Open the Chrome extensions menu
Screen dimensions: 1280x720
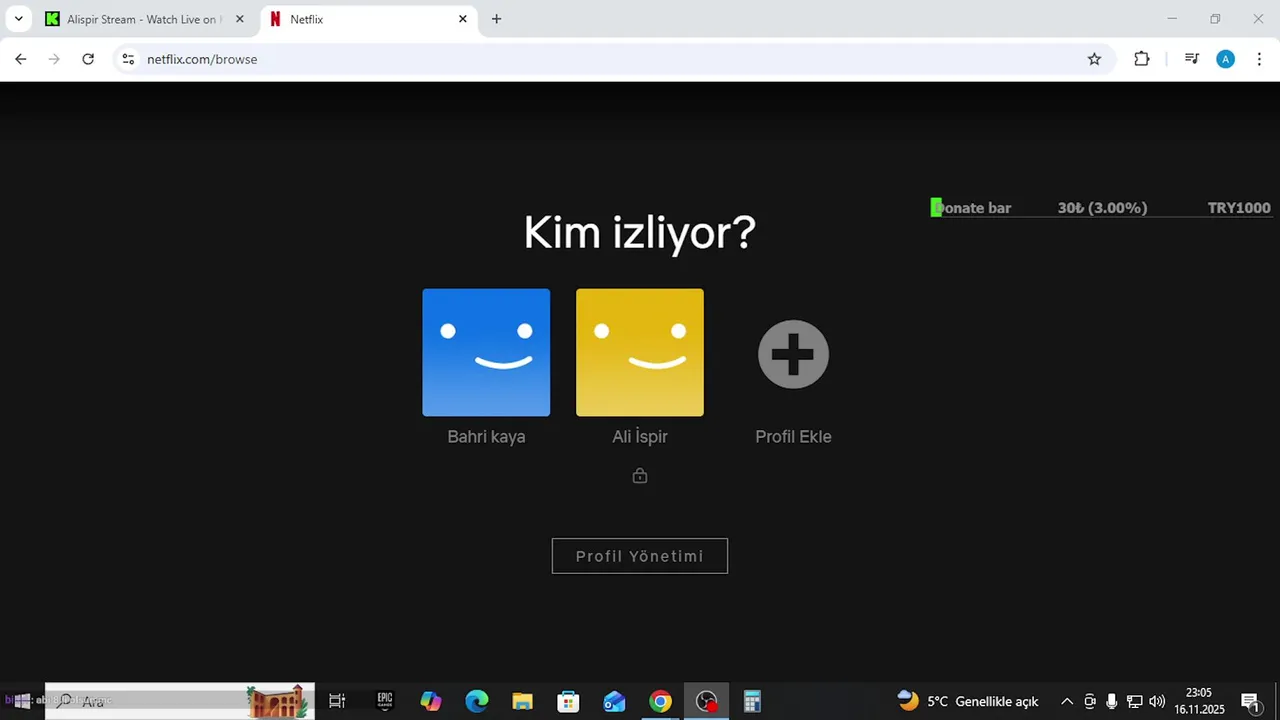pyautogui.click(x=1142, y=59)
